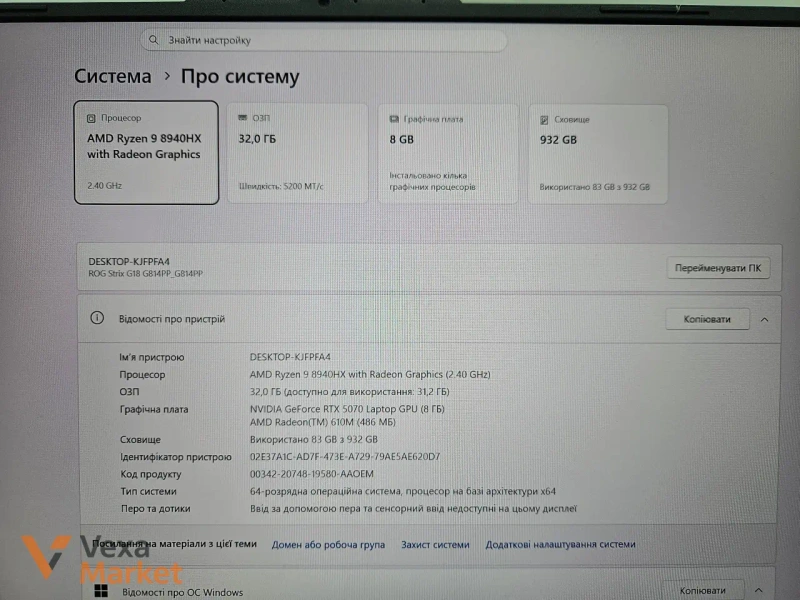
Task: Click 'Код продукту' row label
Action: click(151, 474)
